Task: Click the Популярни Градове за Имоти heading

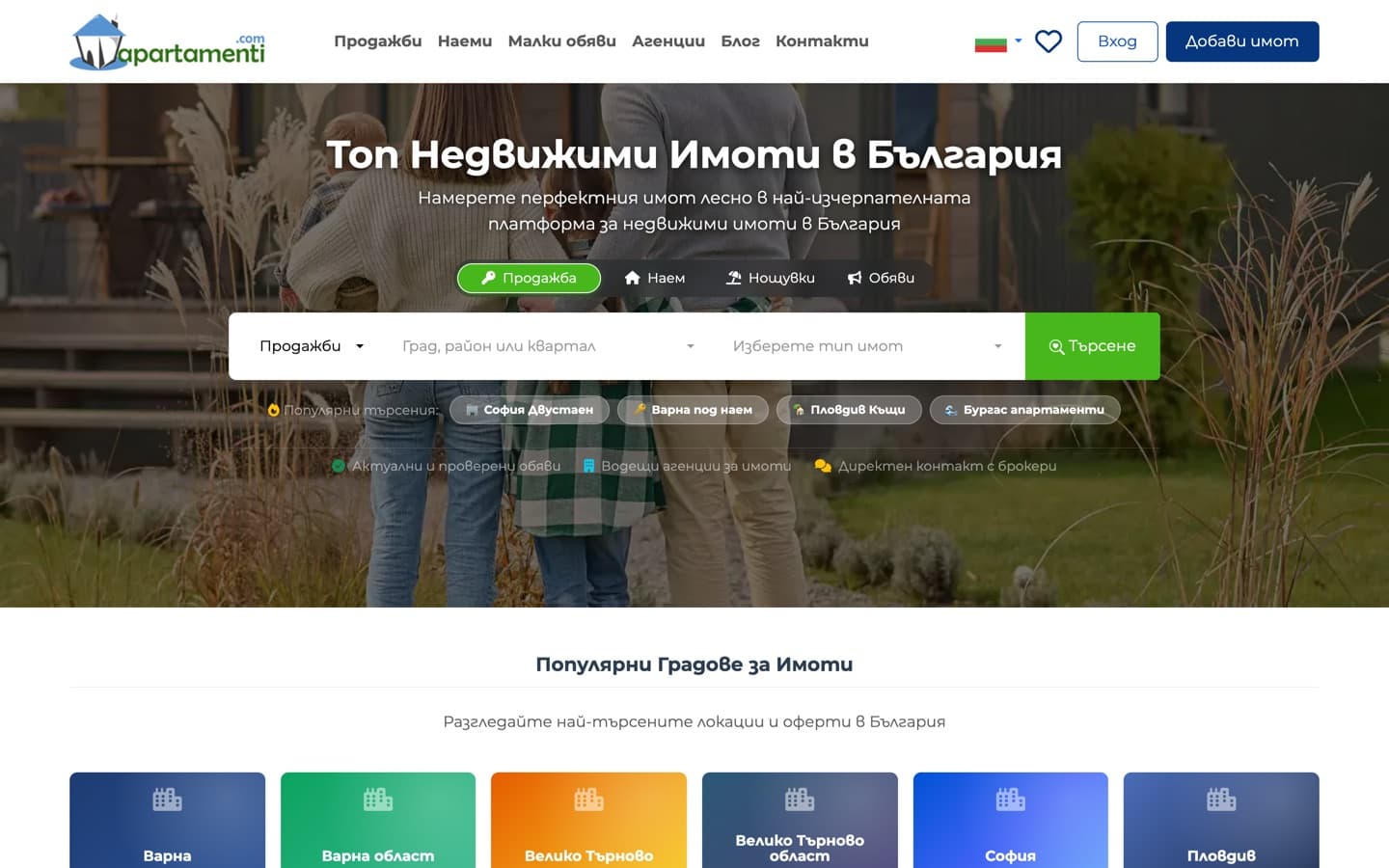Action: 694,665
